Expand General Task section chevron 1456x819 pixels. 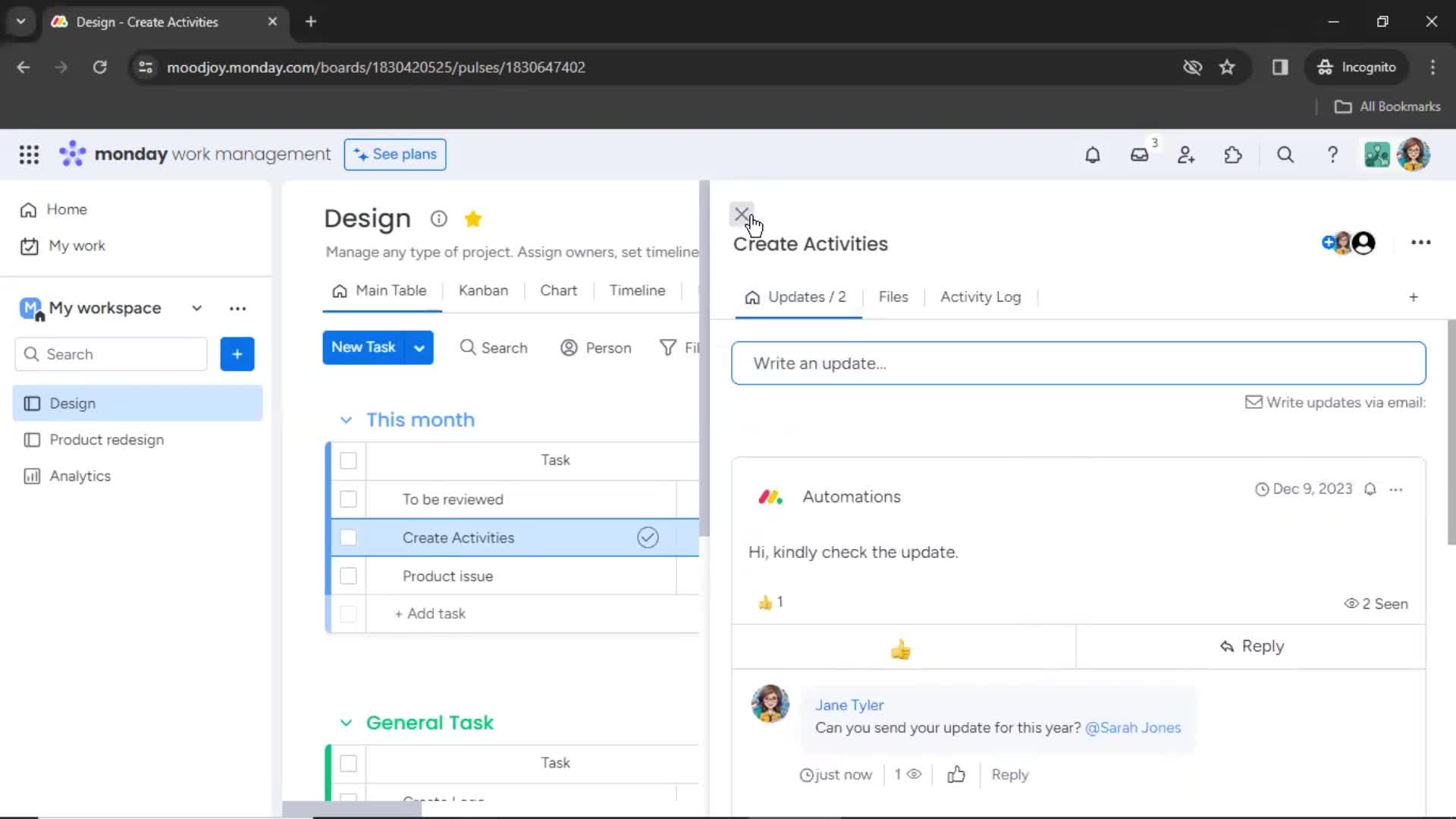point(345,722)
